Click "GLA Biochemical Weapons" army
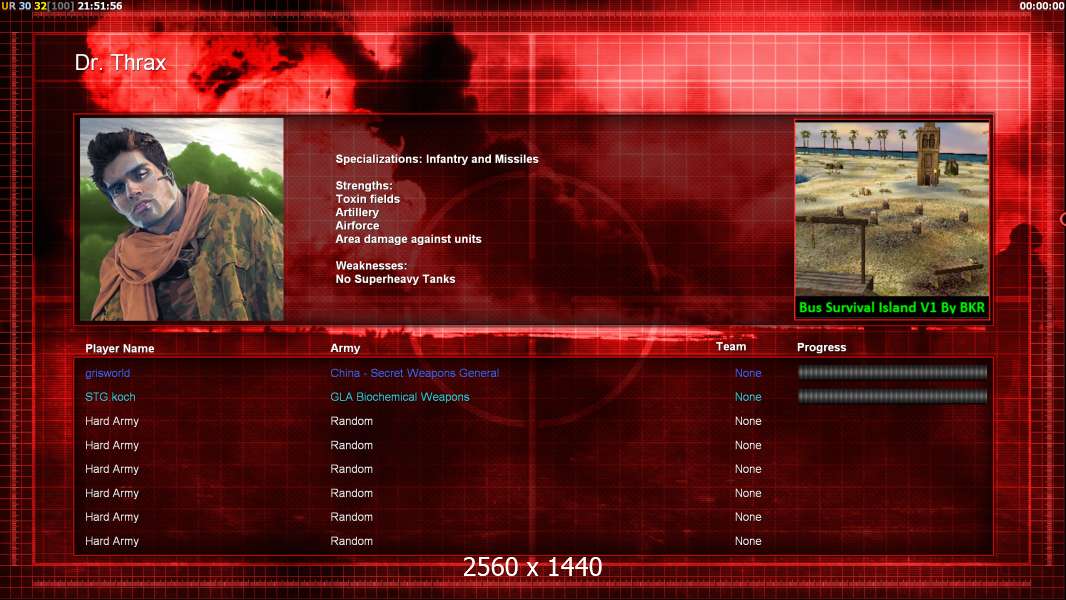 point(400,397)
